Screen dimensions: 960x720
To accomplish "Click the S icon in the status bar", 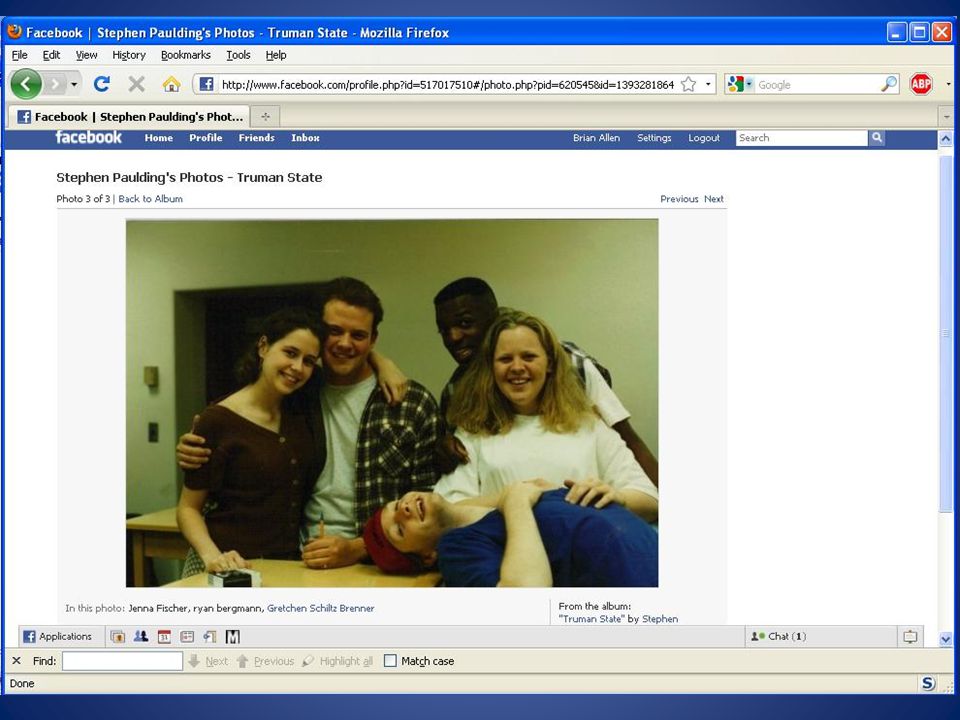I will click(928, 683).
